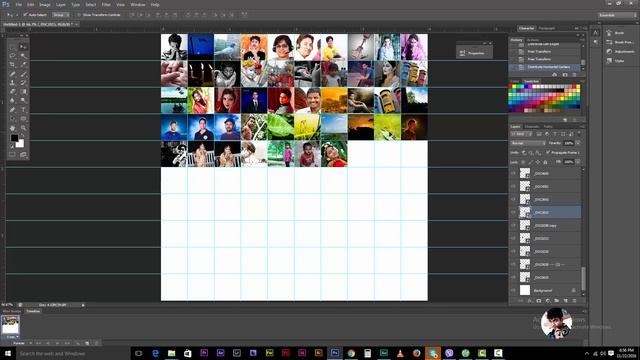Select the Eraser tool

point(13,92)
